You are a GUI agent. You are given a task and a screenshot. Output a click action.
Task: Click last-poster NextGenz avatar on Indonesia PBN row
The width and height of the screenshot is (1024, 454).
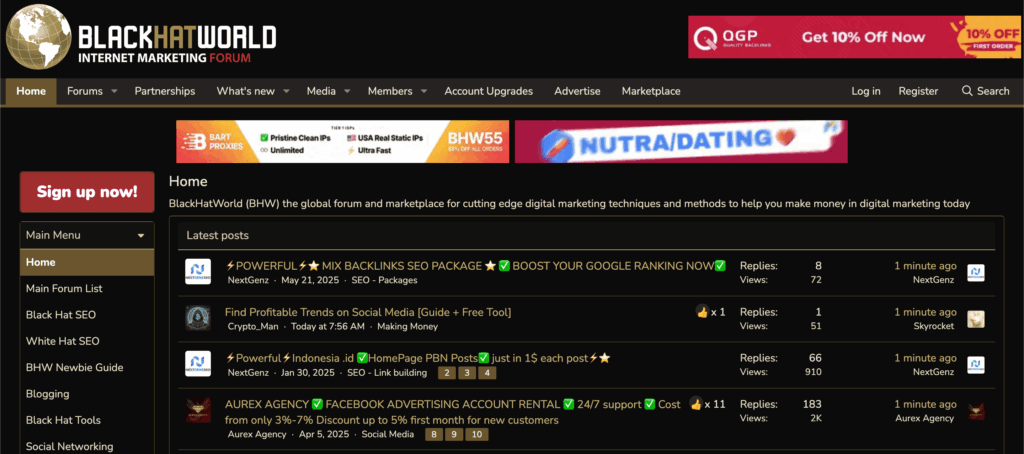point(976,365)
